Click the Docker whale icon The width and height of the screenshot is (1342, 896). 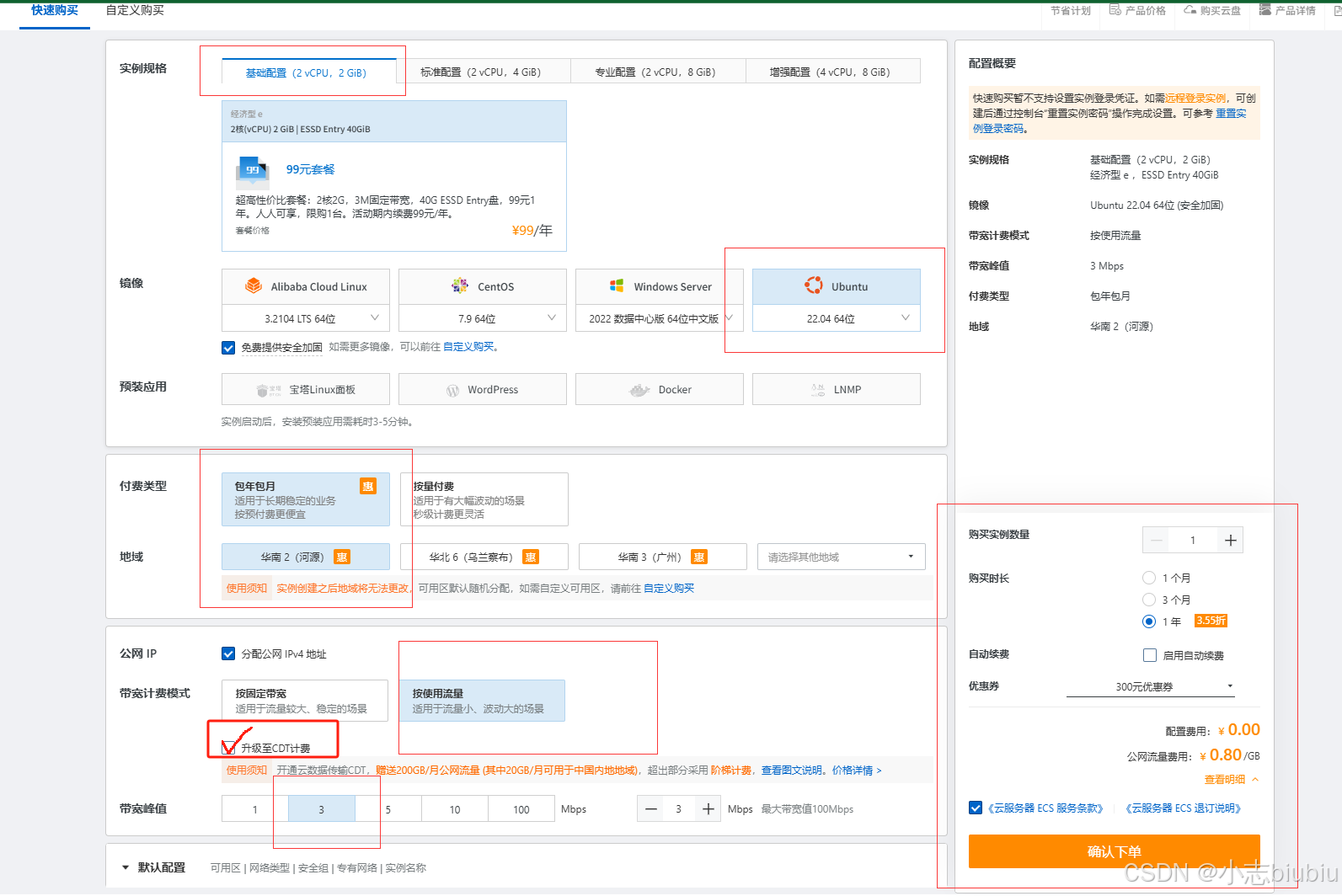(639, 390)
